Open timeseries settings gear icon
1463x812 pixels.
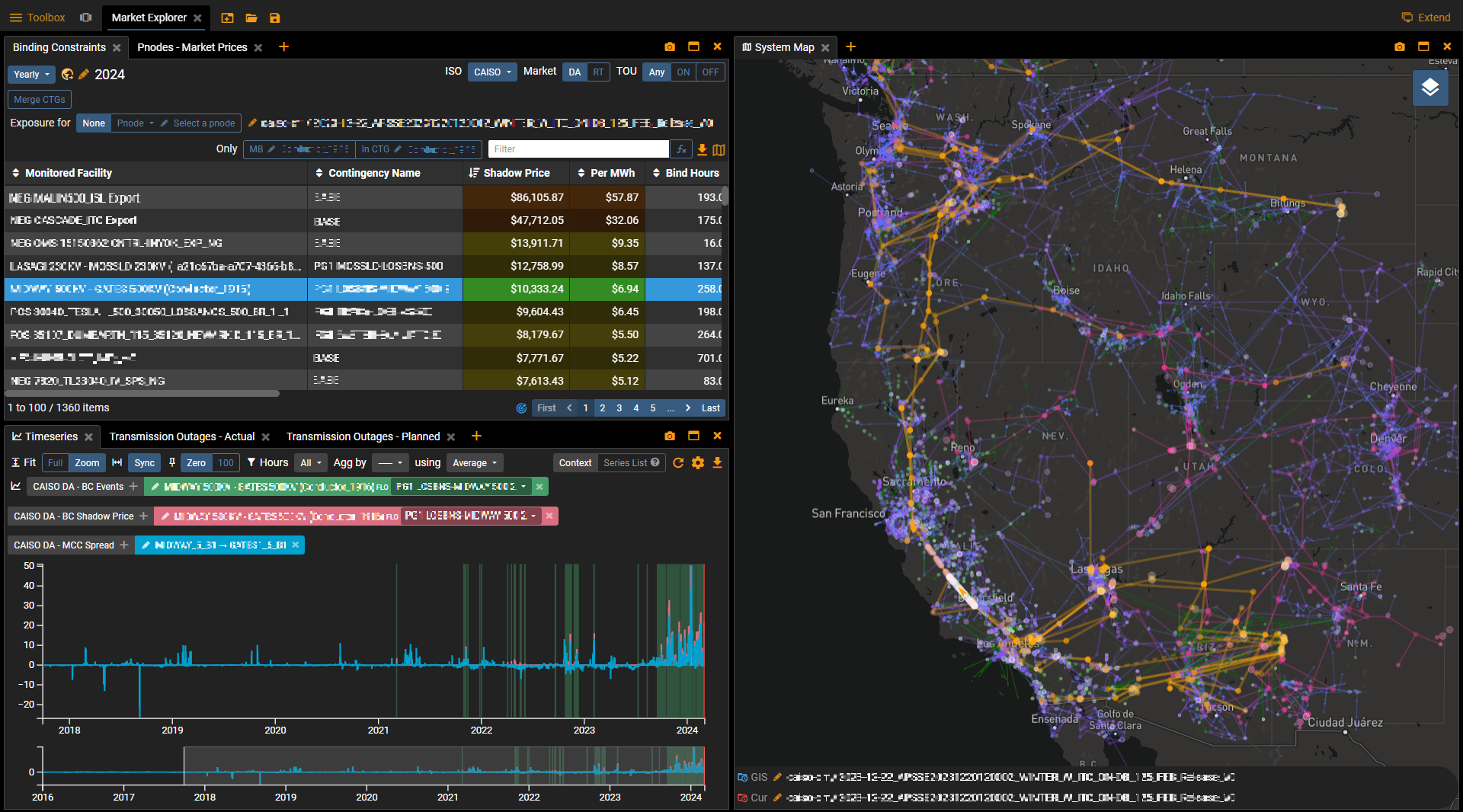point(698,462)
